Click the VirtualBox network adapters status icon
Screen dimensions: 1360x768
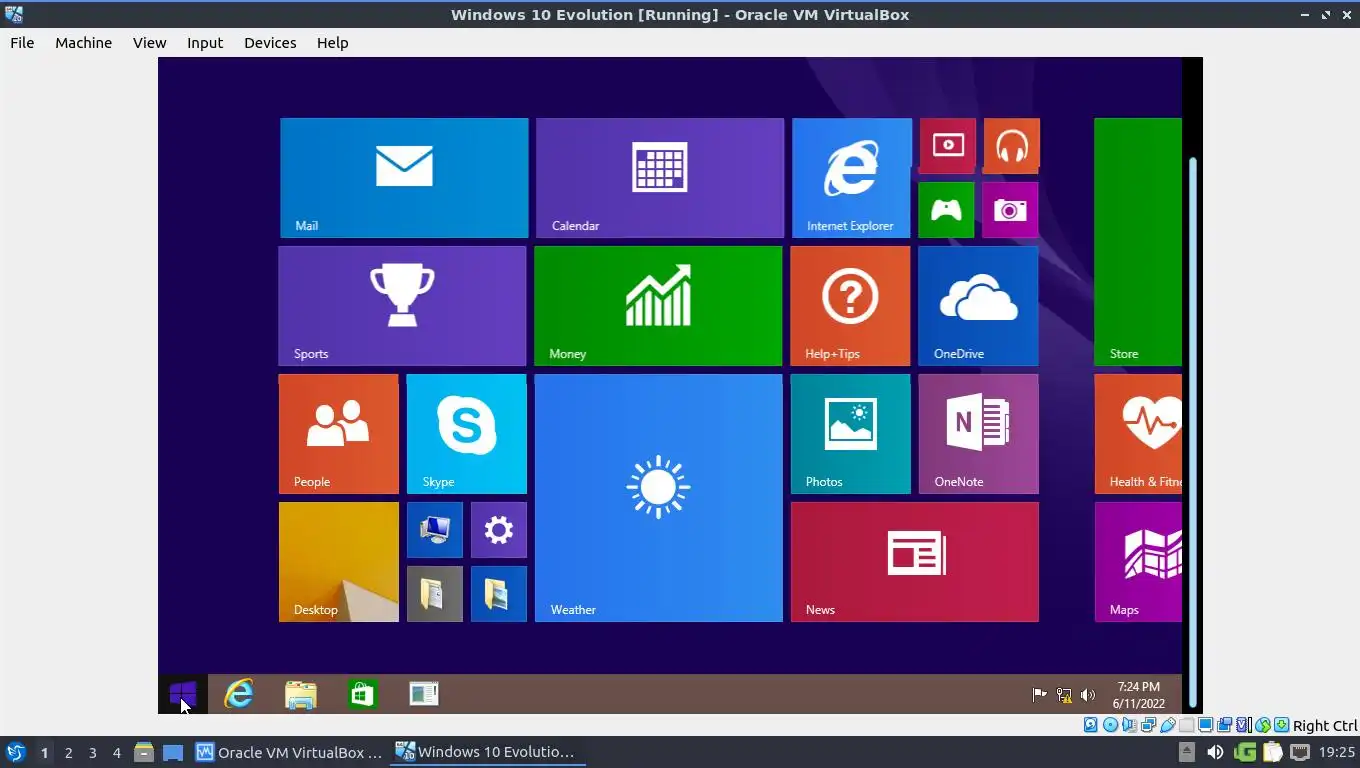1148,725
